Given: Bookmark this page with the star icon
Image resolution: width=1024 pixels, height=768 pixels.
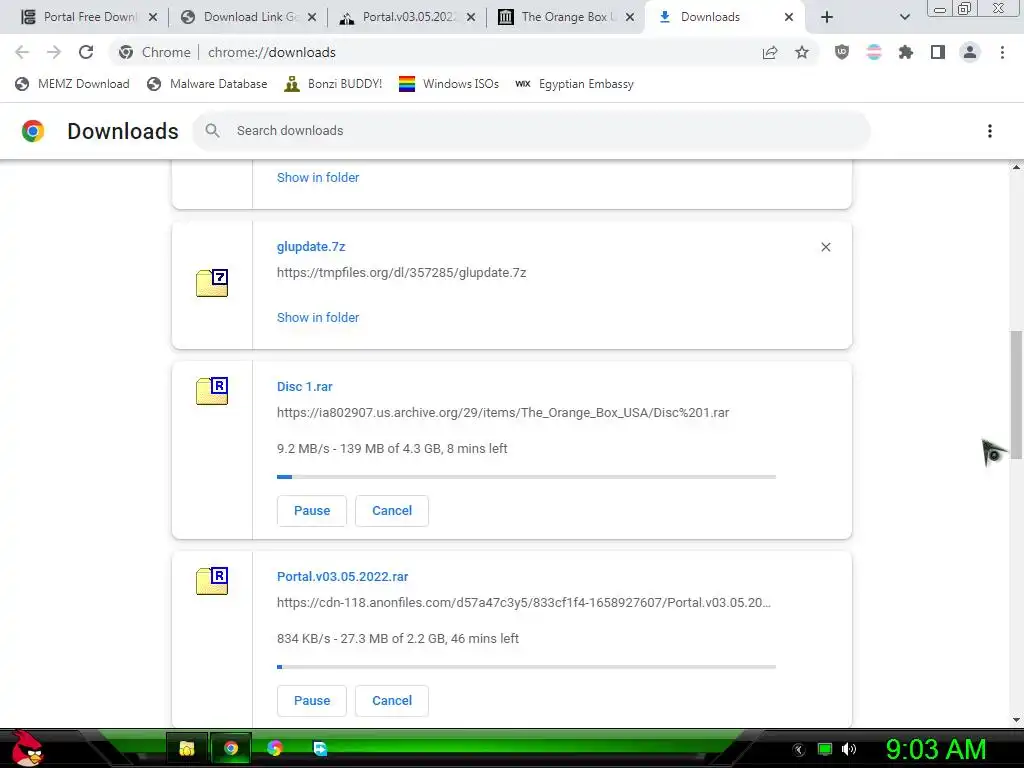Looking at the screenshot, I should (x=802, y=52).
